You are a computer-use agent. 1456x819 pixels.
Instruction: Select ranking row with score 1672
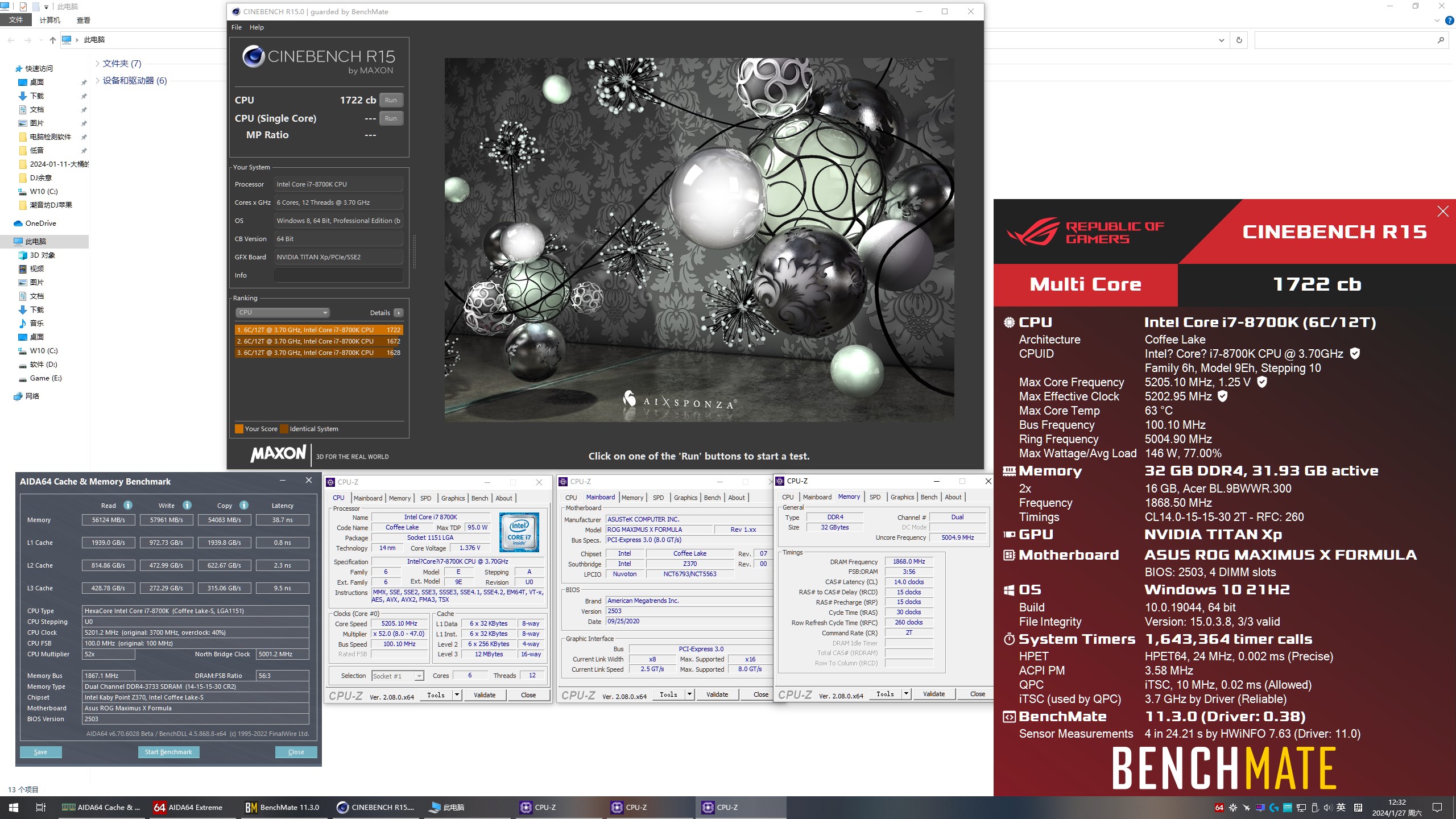pos(318,341)
